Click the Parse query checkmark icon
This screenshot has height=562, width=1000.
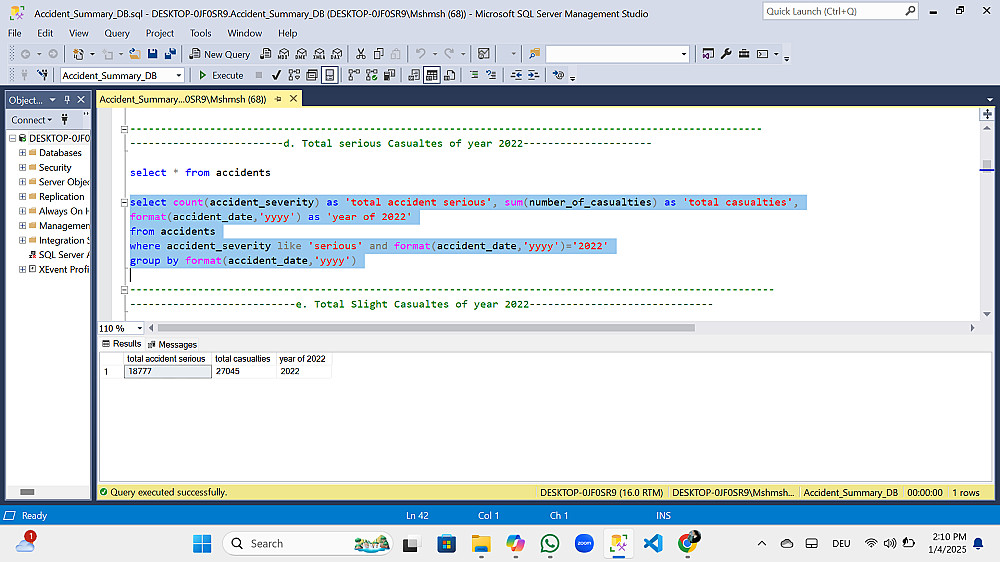(x=276, y=75)
